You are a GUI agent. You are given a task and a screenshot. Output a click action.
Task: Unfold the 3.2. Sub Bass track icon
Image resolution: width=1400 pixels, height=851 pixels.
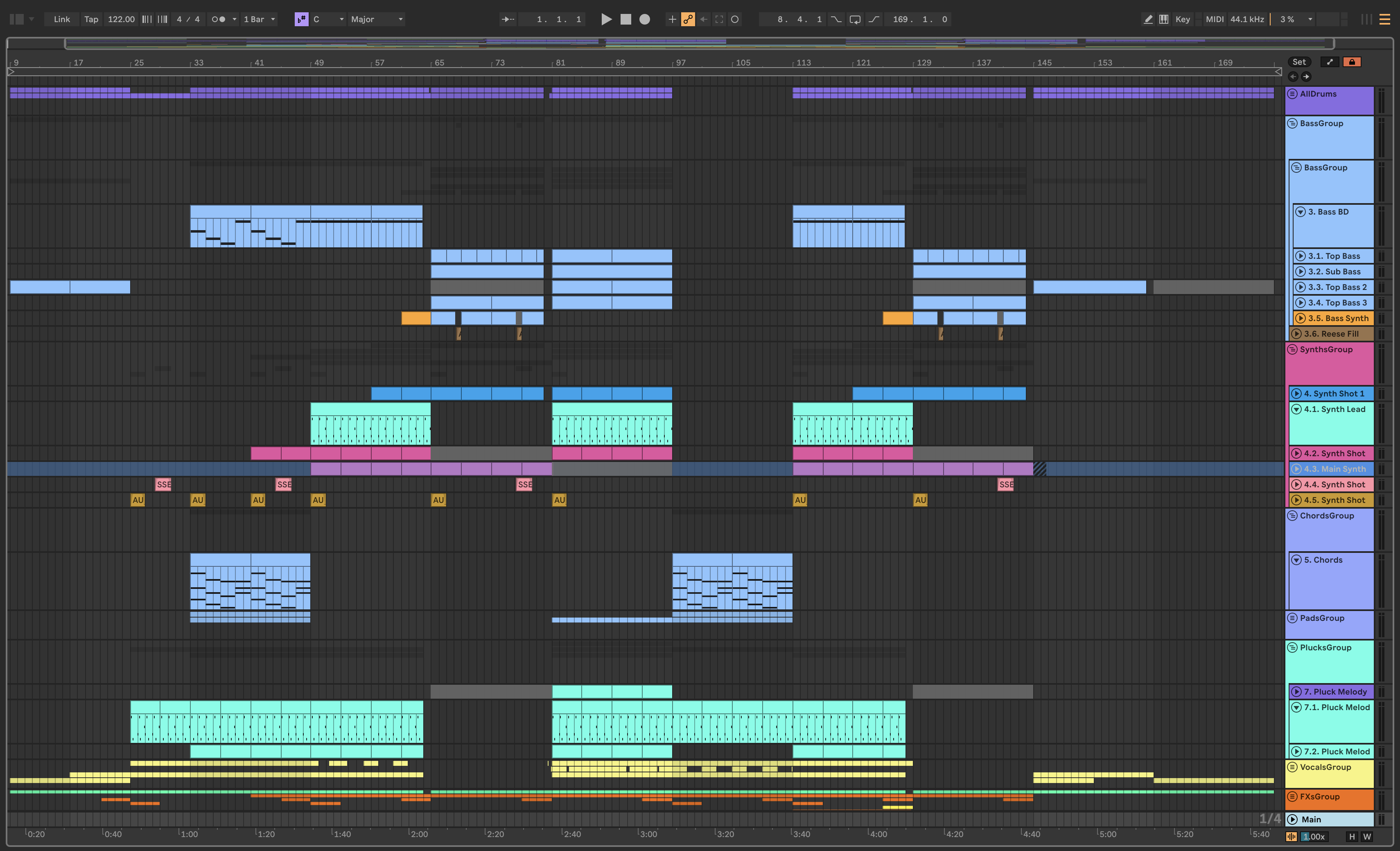(1300, 272)
